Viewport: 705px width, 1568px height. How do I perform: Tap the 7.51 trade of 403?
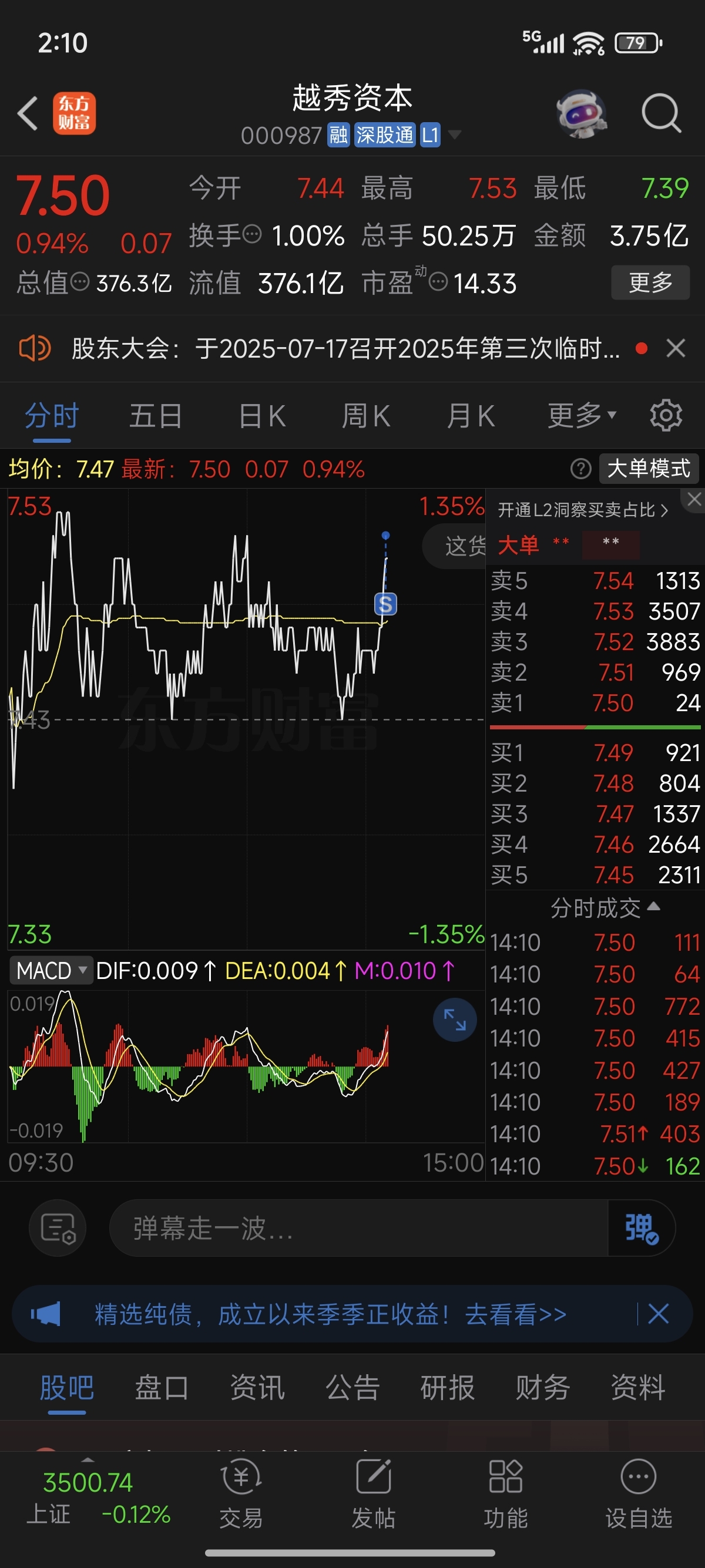[x=595, y=1134]
